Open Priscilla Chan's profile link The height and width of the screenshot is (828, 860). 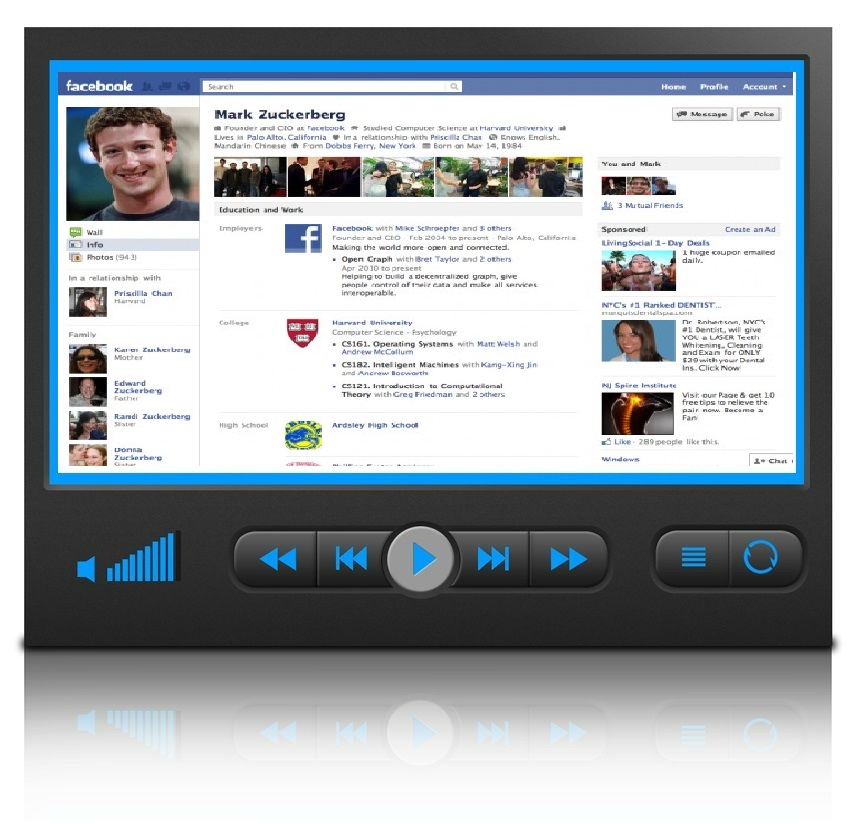pos(143,293)
